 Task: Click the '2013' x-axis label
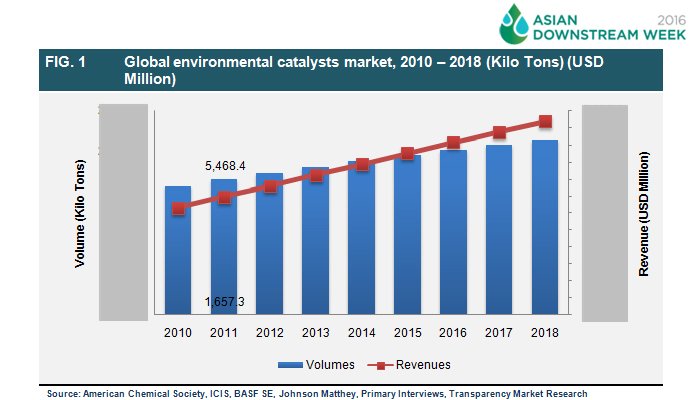(316, 333)
